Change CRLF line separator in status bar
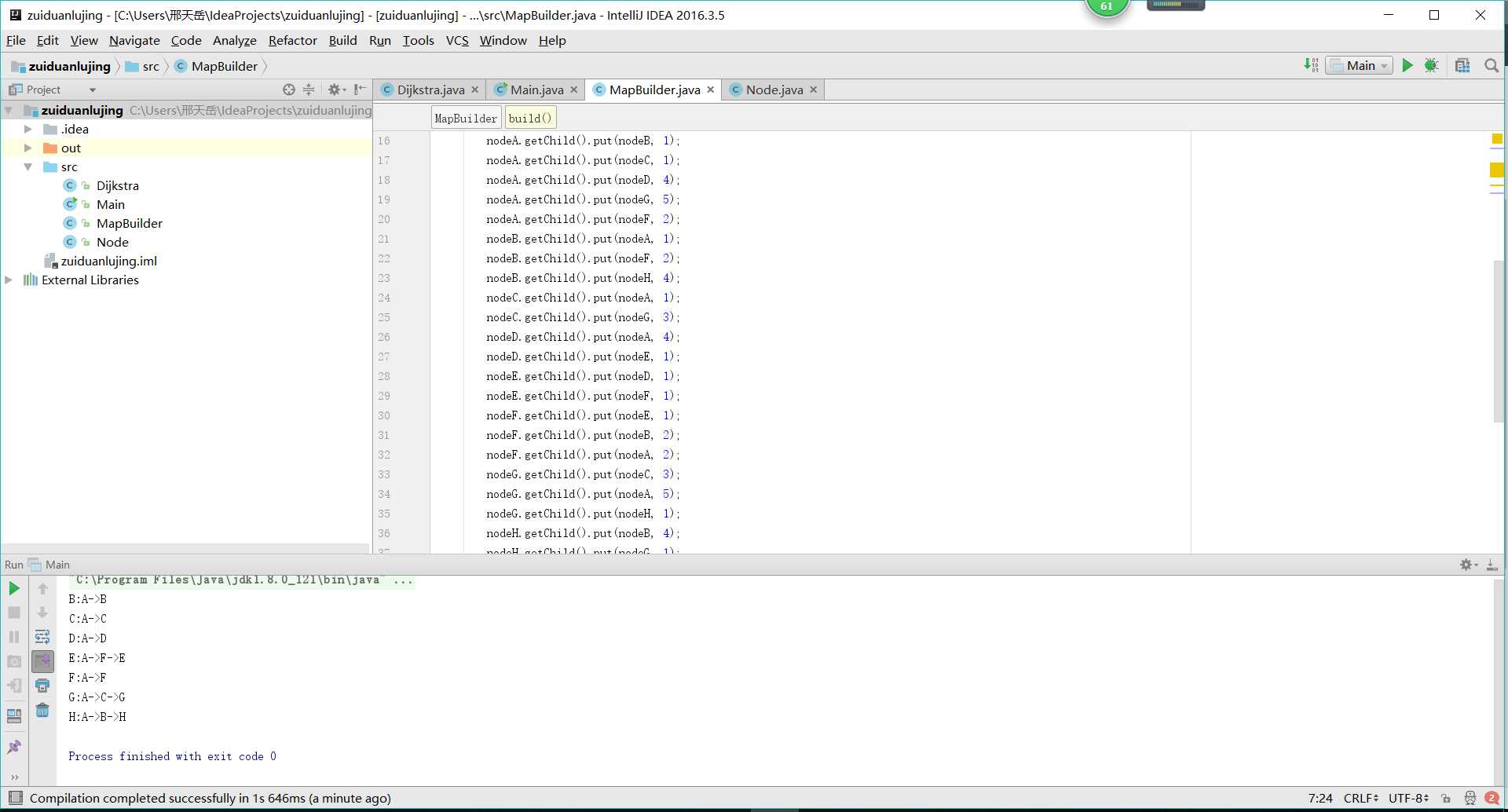The height and width of the screenshot is (812, 1508). pyautogui.click(x=1361, y=798)
